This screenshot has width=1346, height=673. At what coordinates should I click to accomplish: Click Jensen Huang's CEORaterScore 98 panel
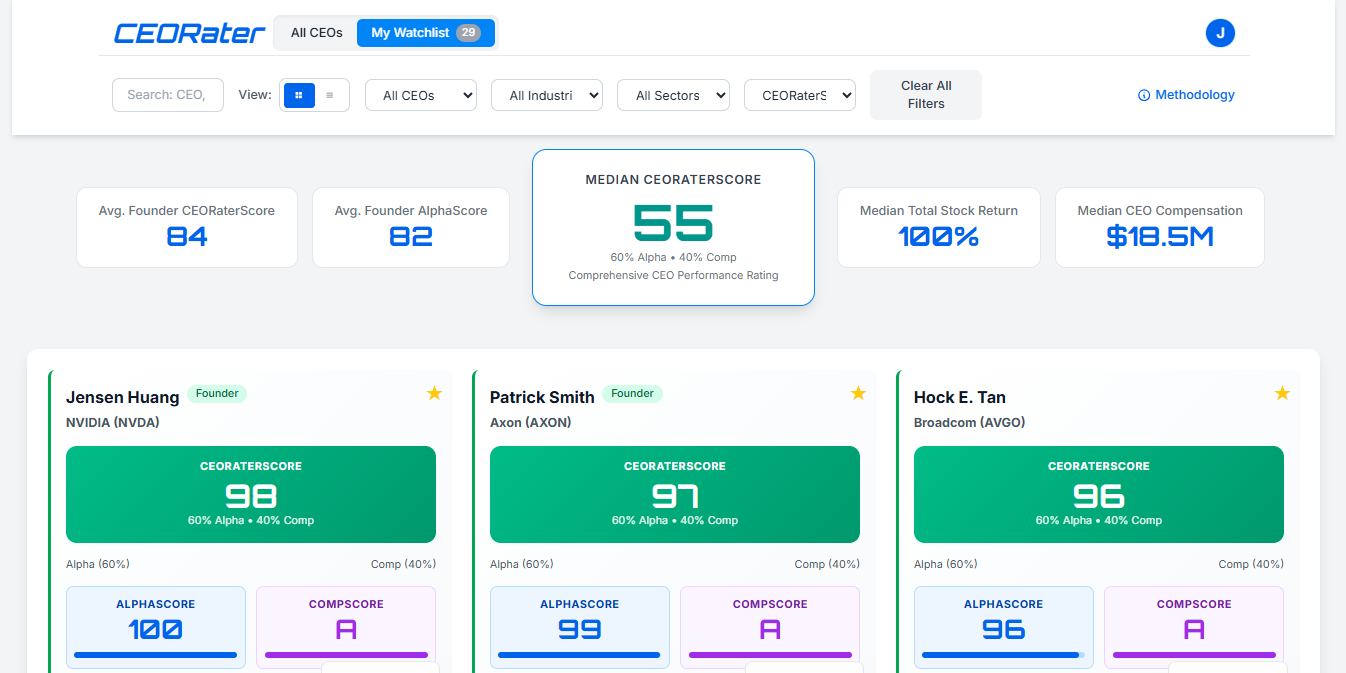tap(251, 494)
